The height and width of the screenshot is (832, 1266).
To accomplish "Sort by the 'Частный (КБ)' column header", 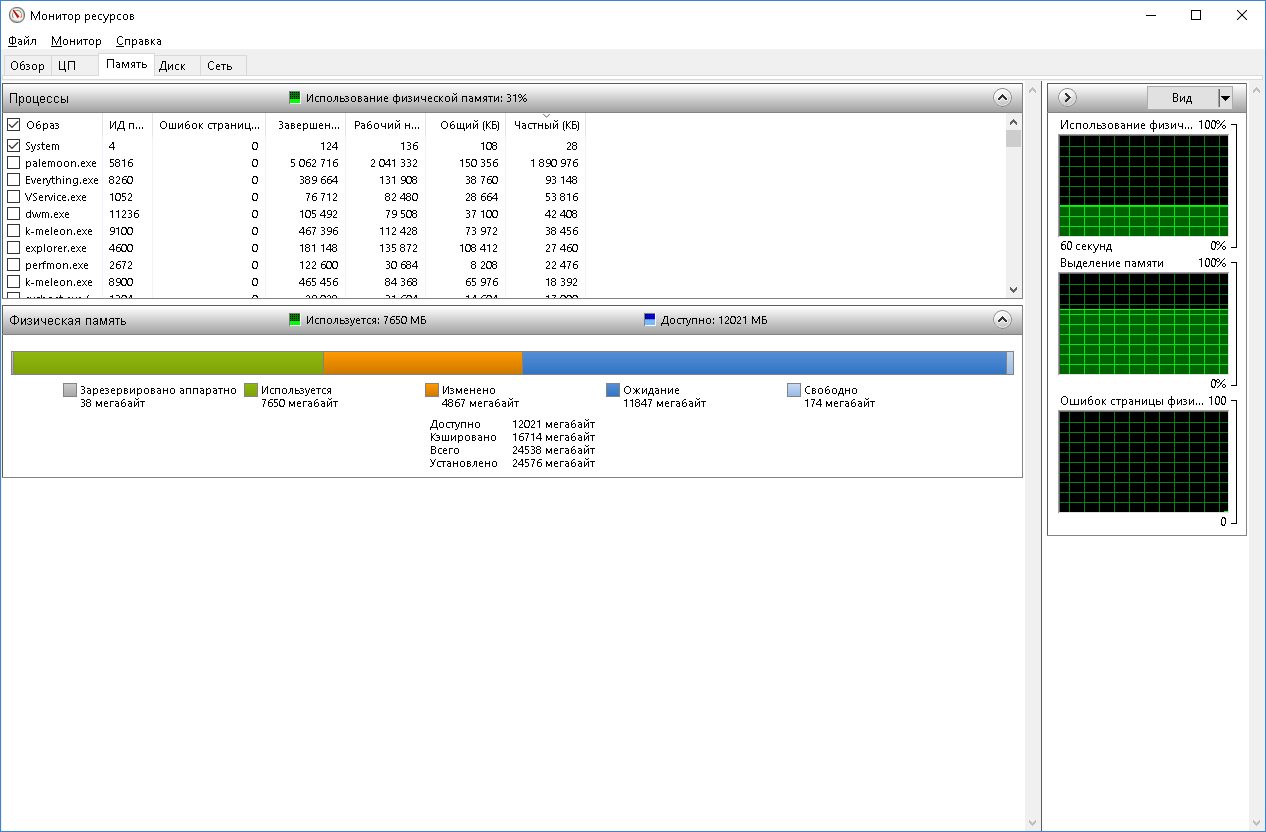I will (x=545, y=125).
